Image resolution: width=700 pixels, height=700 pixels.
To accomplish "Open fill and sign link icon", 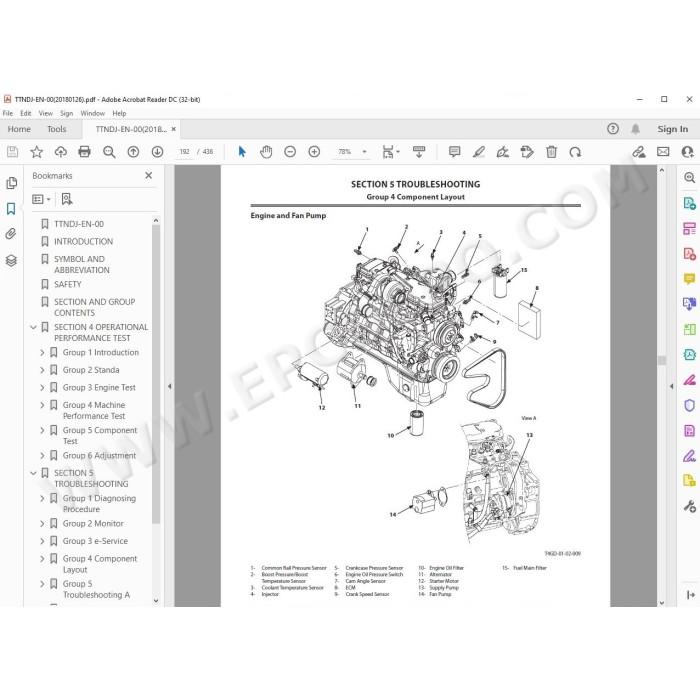I will coord(639,152).
